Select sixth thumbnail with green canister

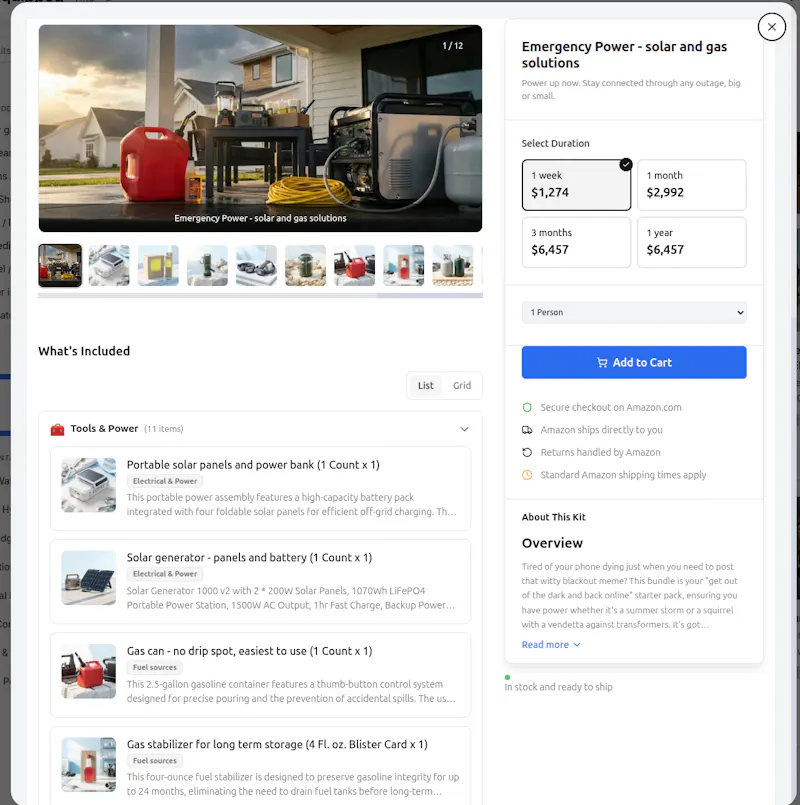pos(305,265)
